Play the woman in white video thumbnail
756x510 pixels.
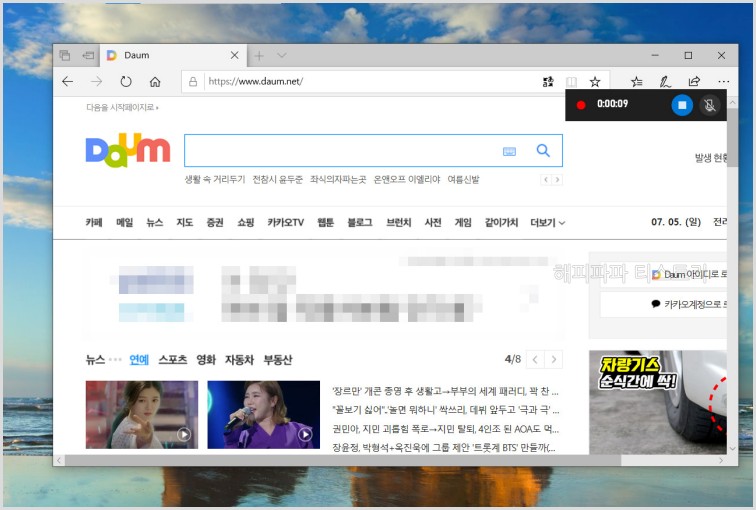point(142,415)
